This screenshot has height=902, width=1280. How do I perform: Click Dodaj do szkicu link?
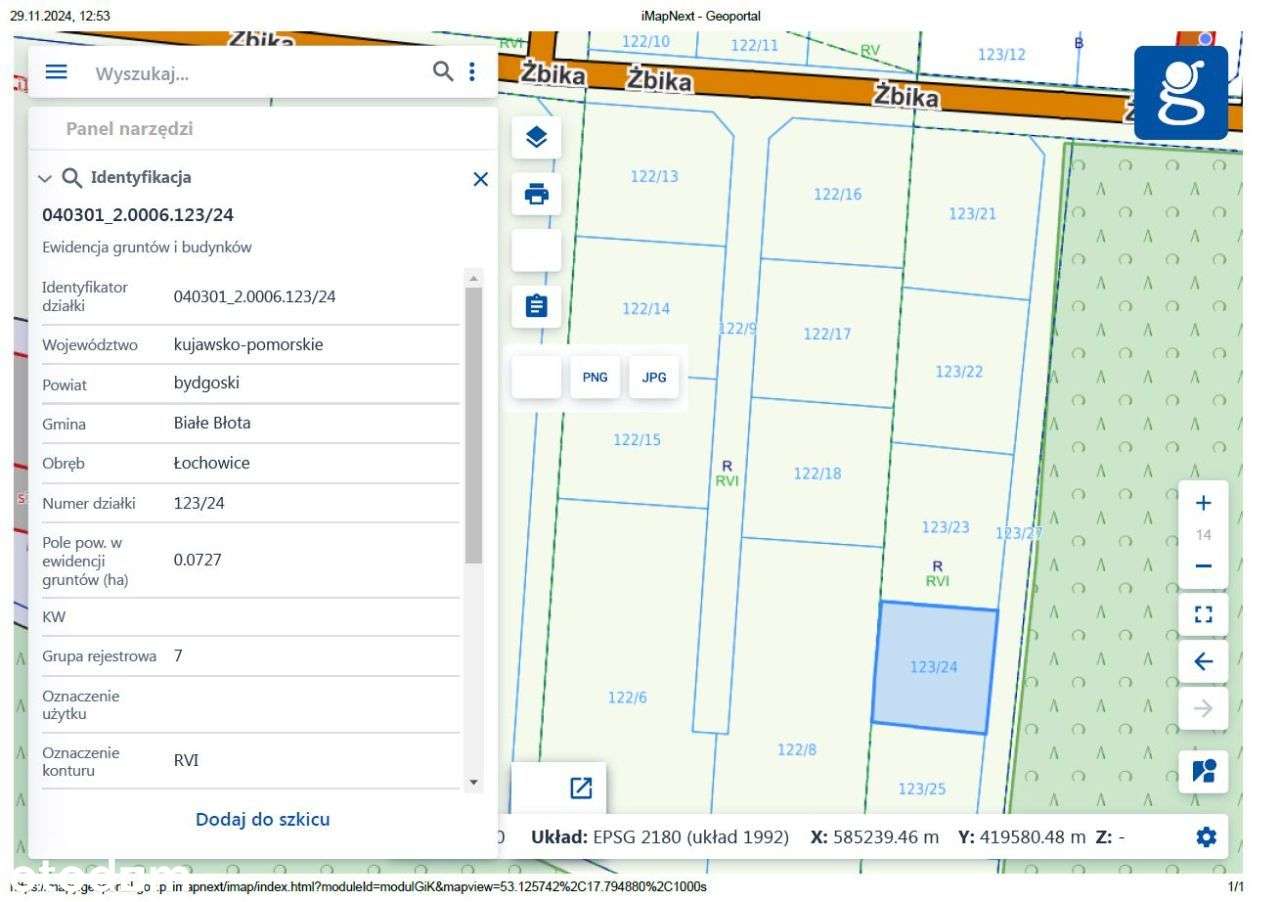(263, 819)
